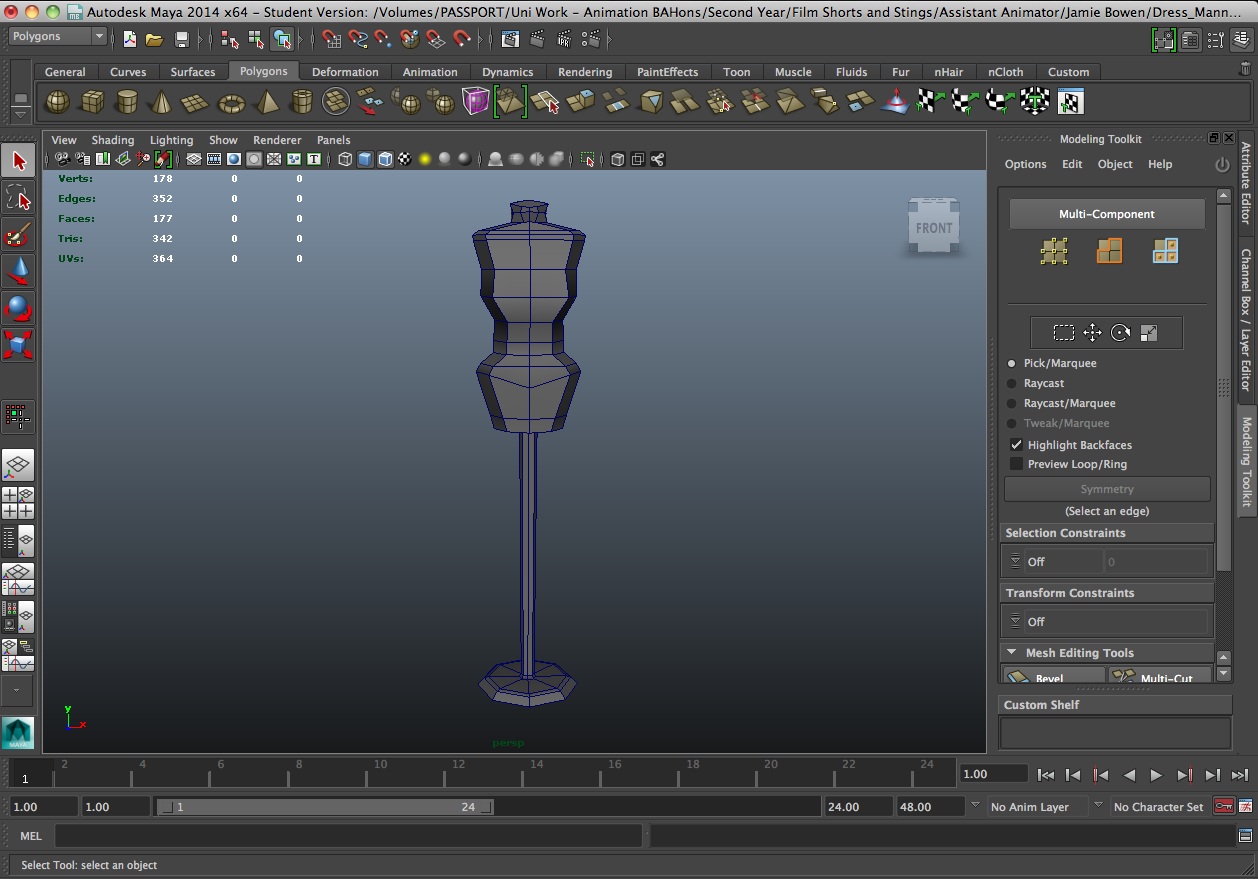Open the Shading menu in the viewport
The height and width of the screenshot is (879, 1258).
(113, 140)
